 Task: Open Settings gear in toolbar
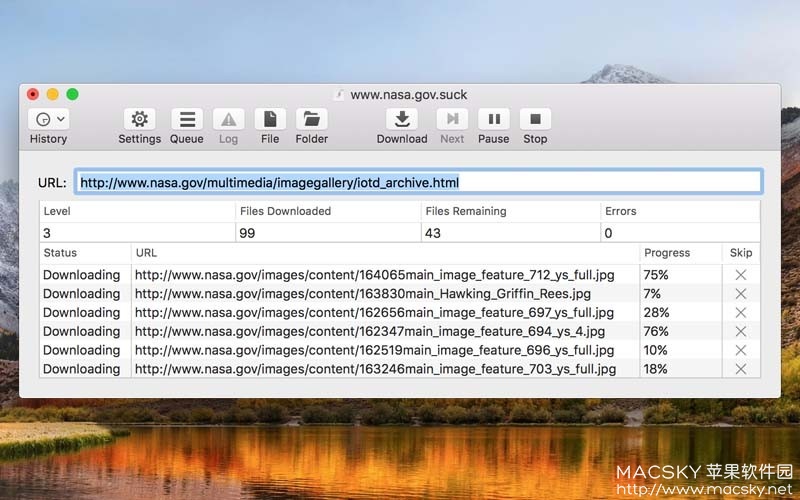pos(139,119)
